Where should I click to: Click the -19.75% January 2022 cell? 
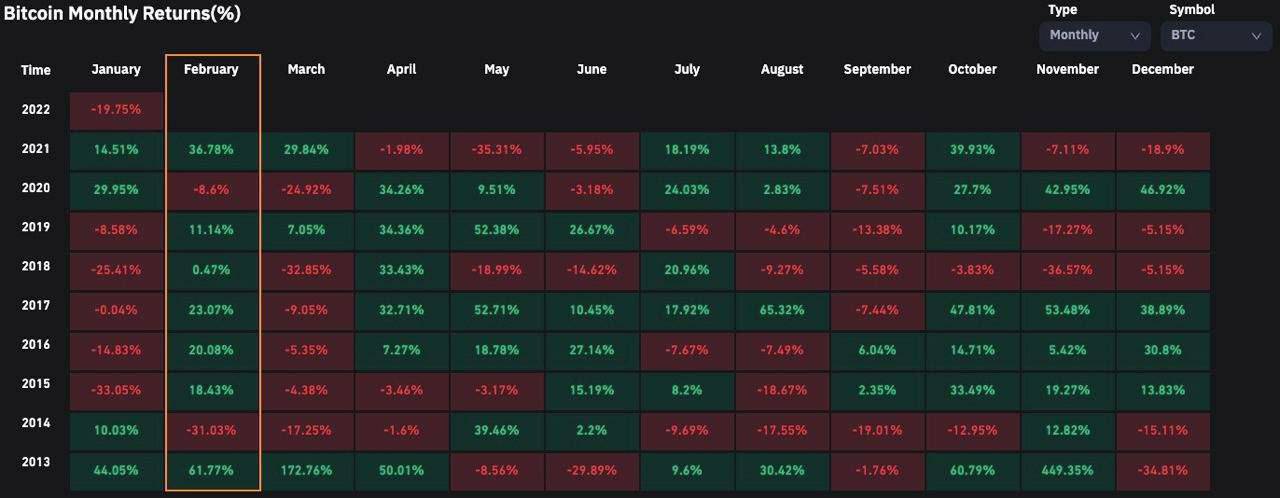pyautogui.click(x=116, y=110)
